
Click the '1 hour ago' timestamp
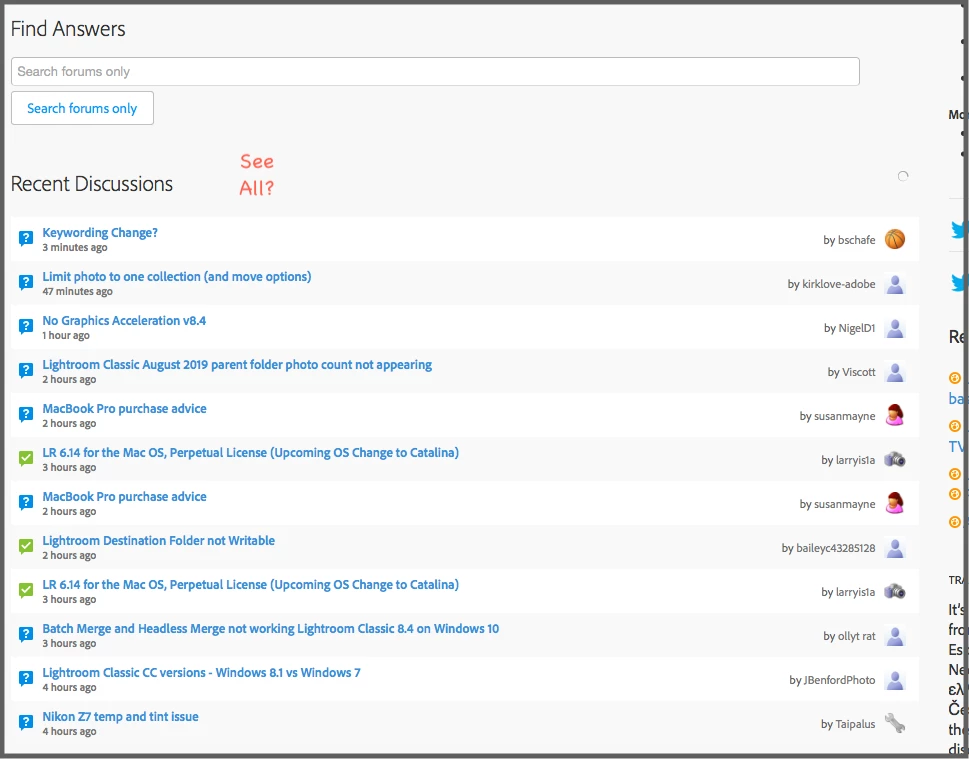[66, 335]
